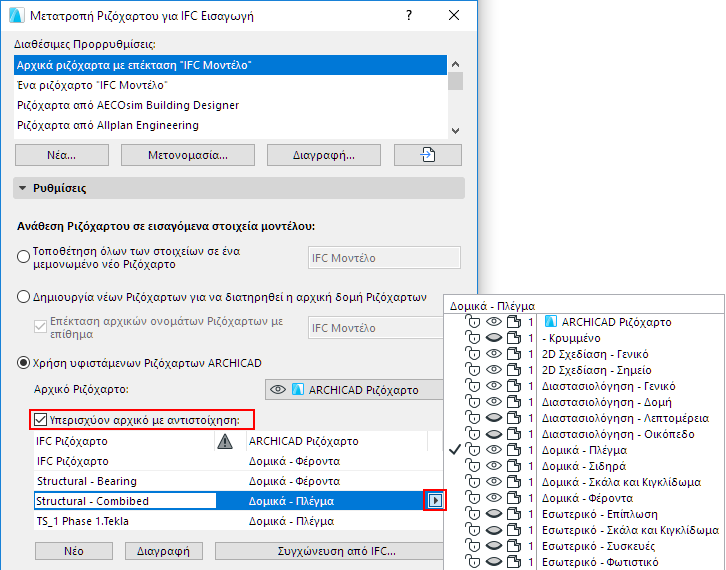This screenshot has width=726, height=570.
Task: Choose Εσωτερικό - Συσκευές from layer popup
Action: click(x=598, y=546)
